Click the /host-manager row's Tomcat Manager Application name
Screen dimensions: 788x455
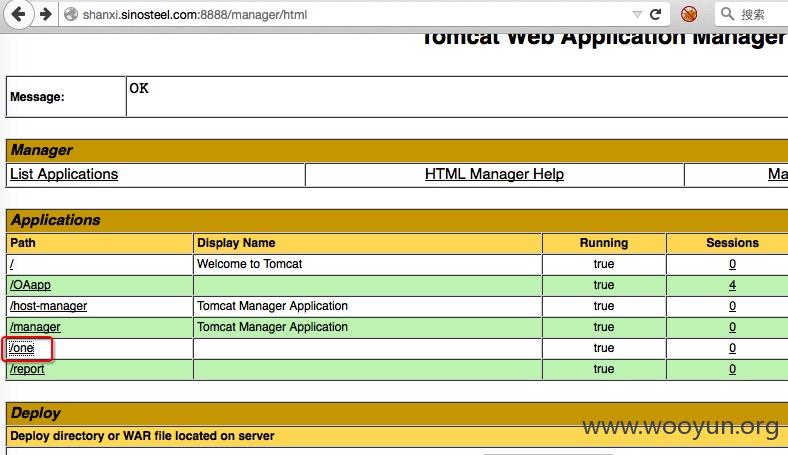click(272, 306)
